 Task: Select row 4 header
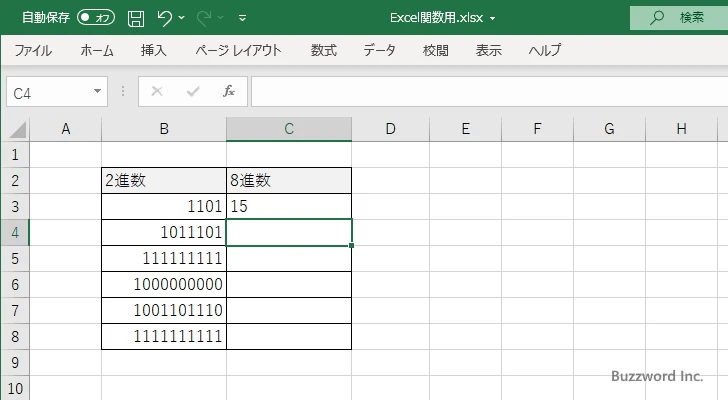(x=15, y=232)
